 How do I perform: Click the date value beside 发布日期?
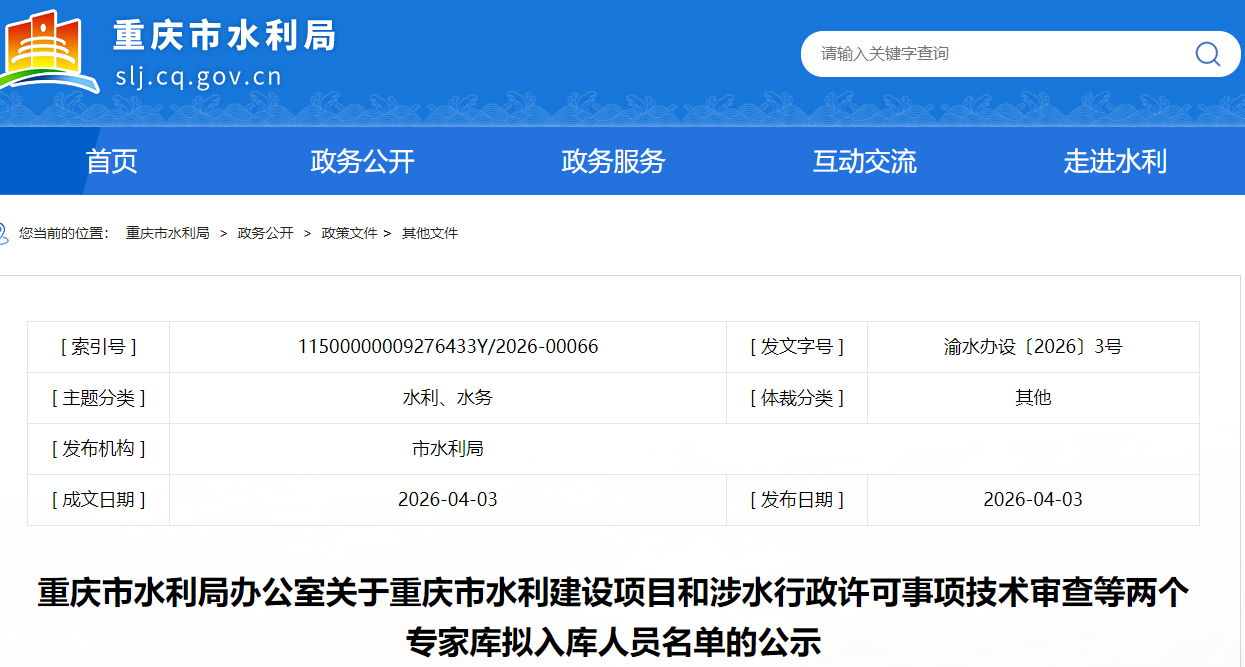1033,500
